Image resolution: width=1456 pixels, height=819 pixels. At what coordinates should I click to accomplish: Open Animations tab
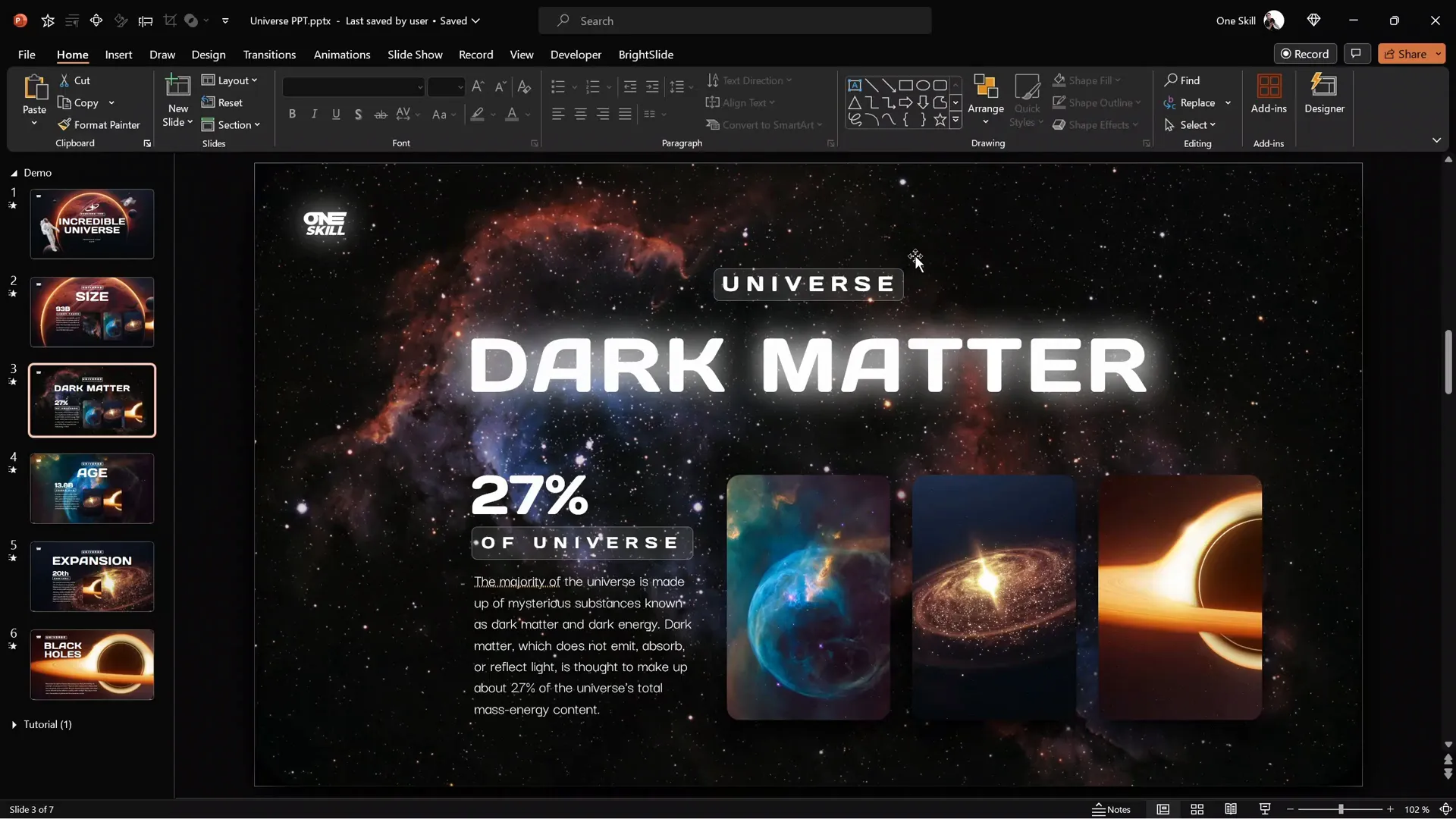pyautogui.click(x=342, y=55)
